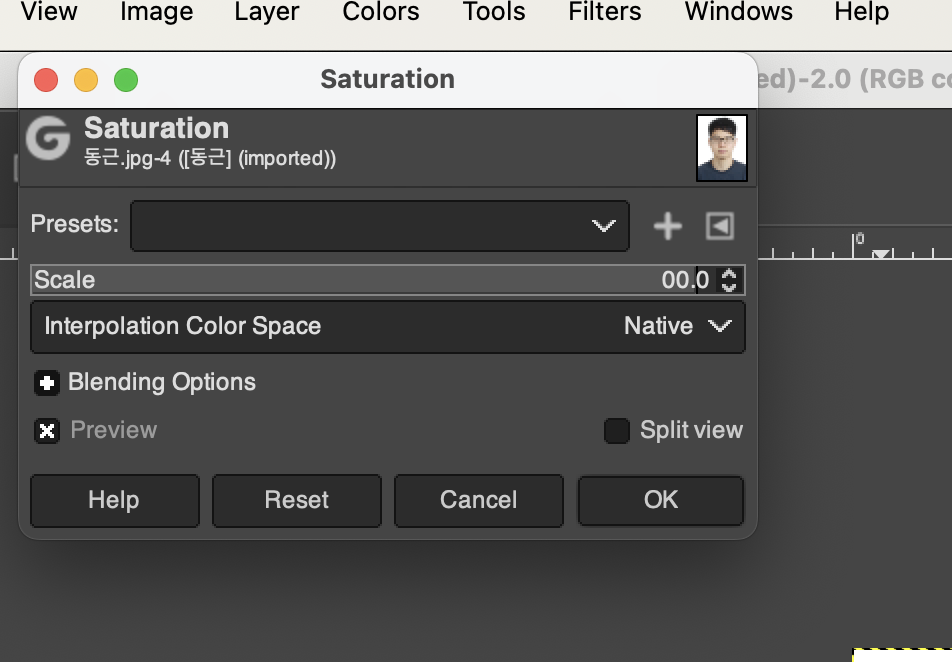Open the View menu
This screenshot has width=952, height=662.
pyautogui.click(x=49, y=12)
